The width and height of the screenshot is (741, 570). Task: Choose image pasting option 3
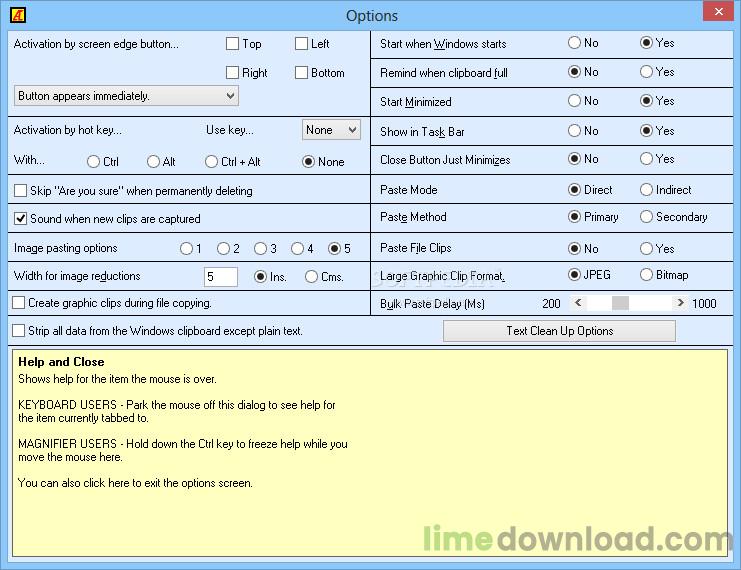point(260,249)
